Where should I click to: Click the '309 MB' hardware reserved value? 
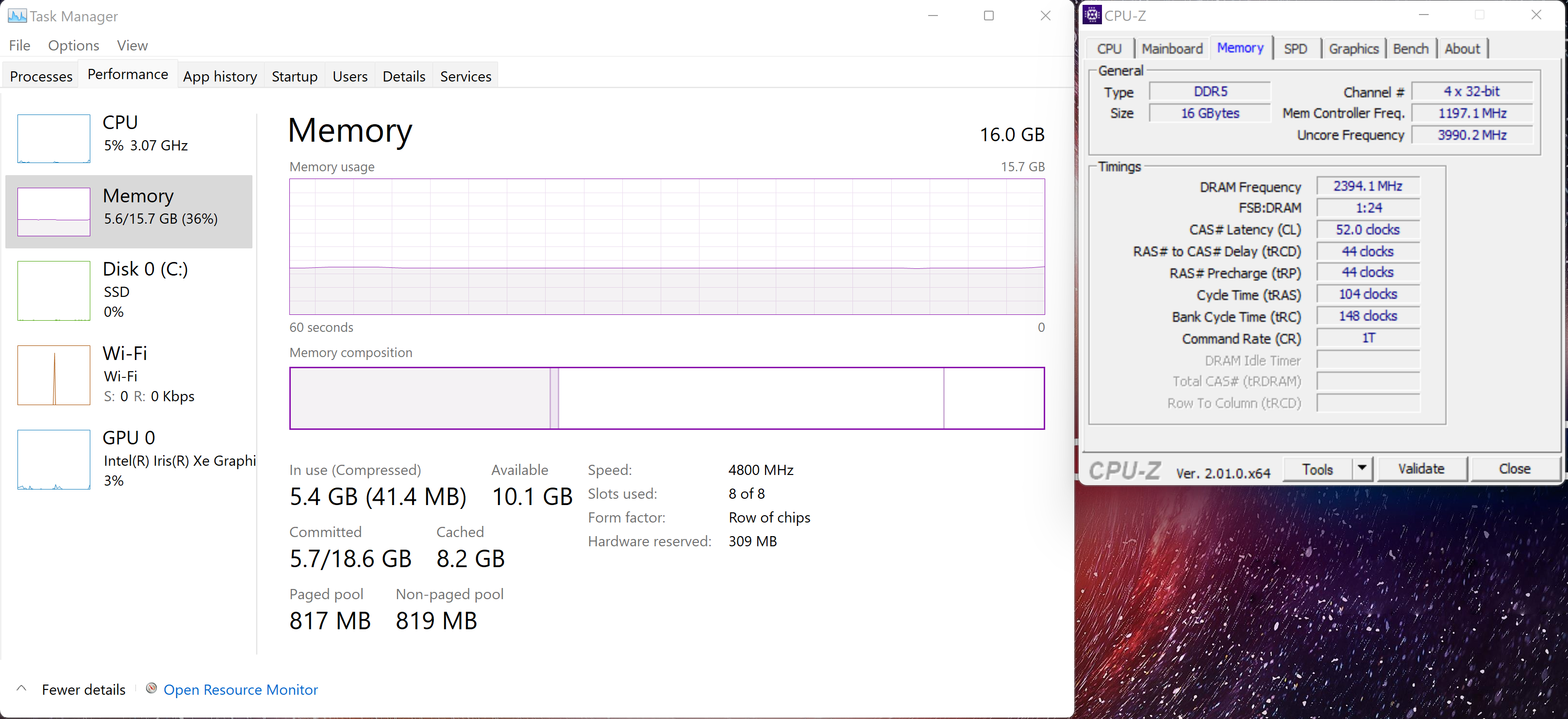[x=752, y=541]
